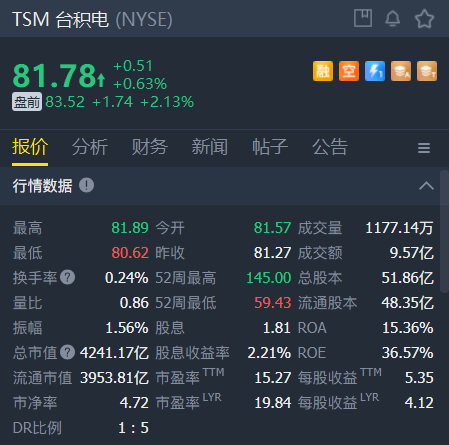Click the last tan stacked-coins badge
This screenshot has height=445, width=449.
pyautogui.click(x=427, y=71)
